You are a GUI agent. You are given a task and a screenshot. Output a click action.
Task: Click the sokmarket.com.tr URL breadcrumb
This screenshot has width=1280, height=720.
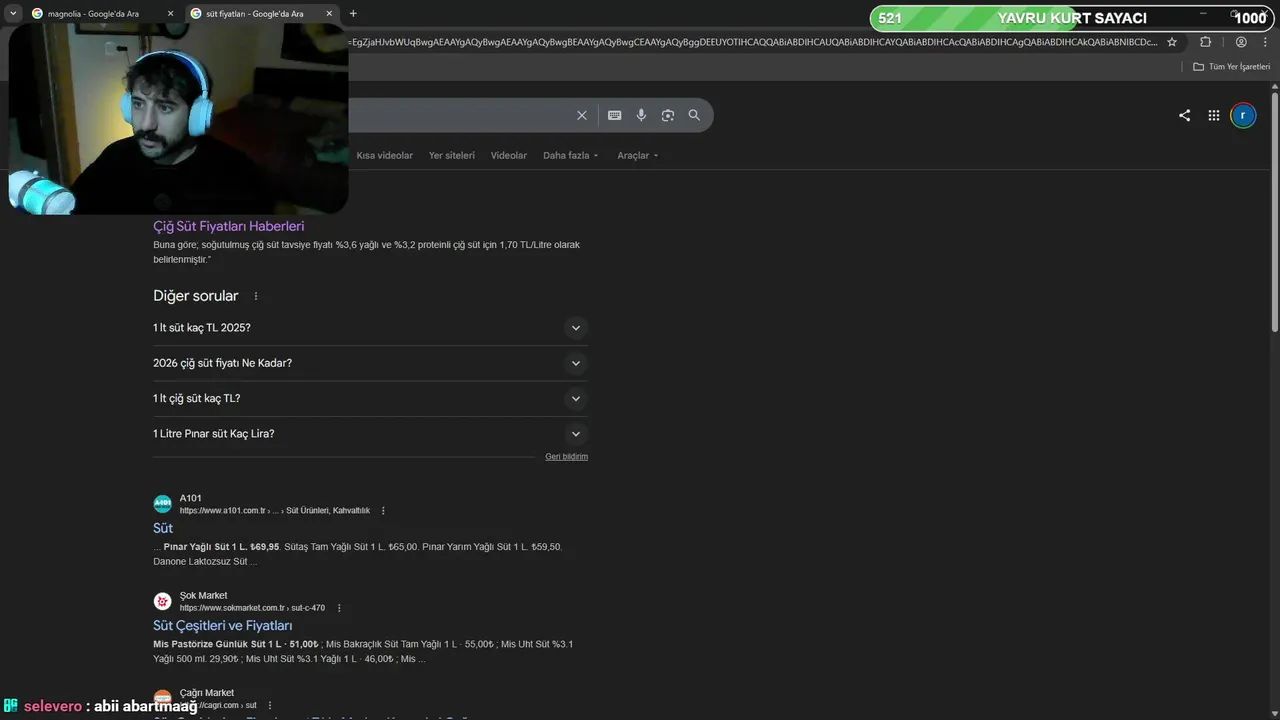click(252, 608)
